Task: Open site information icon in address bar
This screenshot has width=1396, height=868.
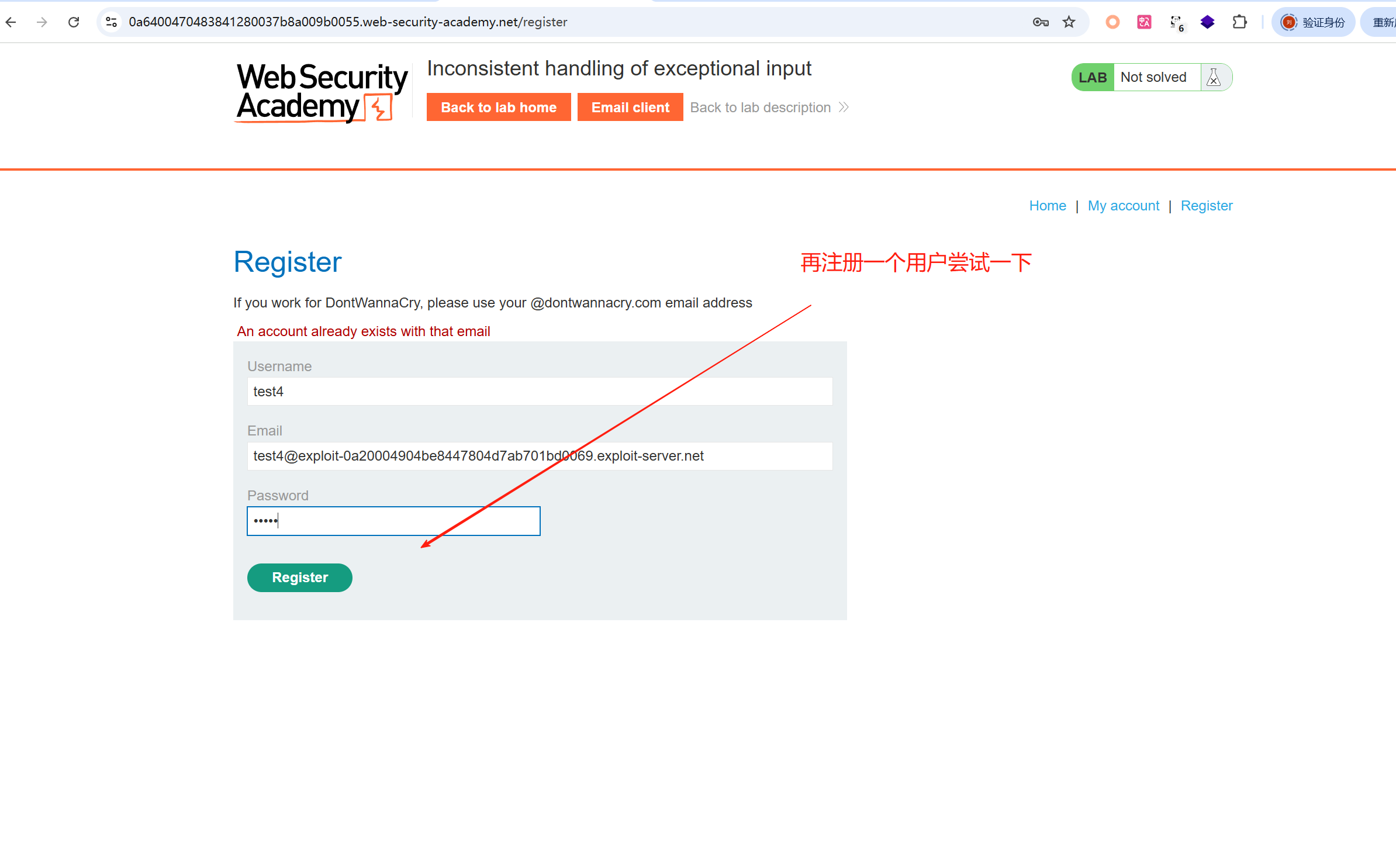Action: click(x=111, y=22)
